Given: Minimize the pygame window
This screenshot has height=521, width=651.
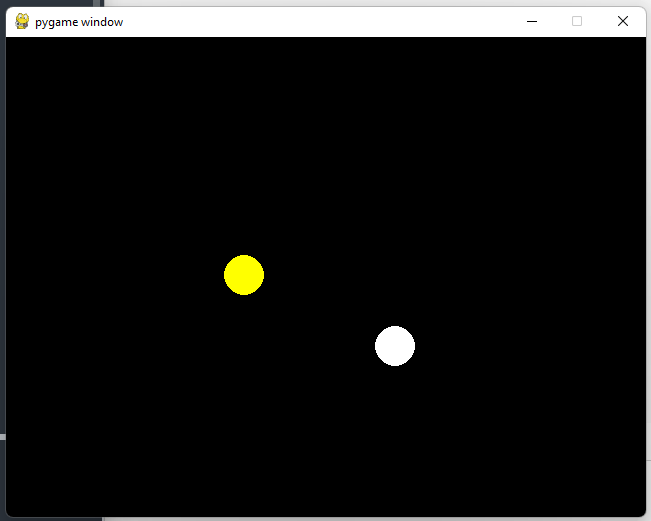Looking at the screenshot, I should [x=532, y=21].
